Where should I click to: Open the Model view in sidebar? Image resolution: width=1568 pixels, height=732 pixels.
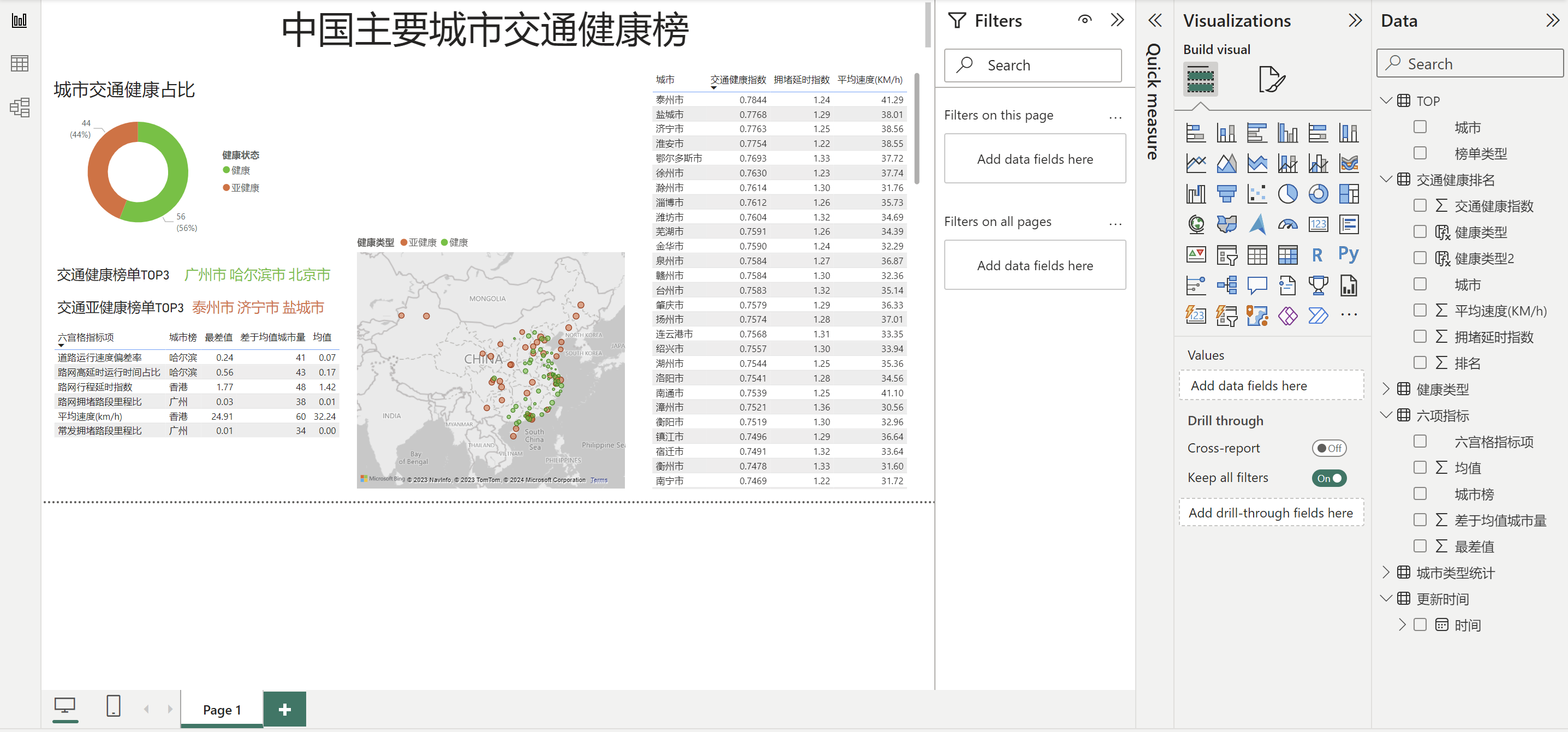[20, 108]
